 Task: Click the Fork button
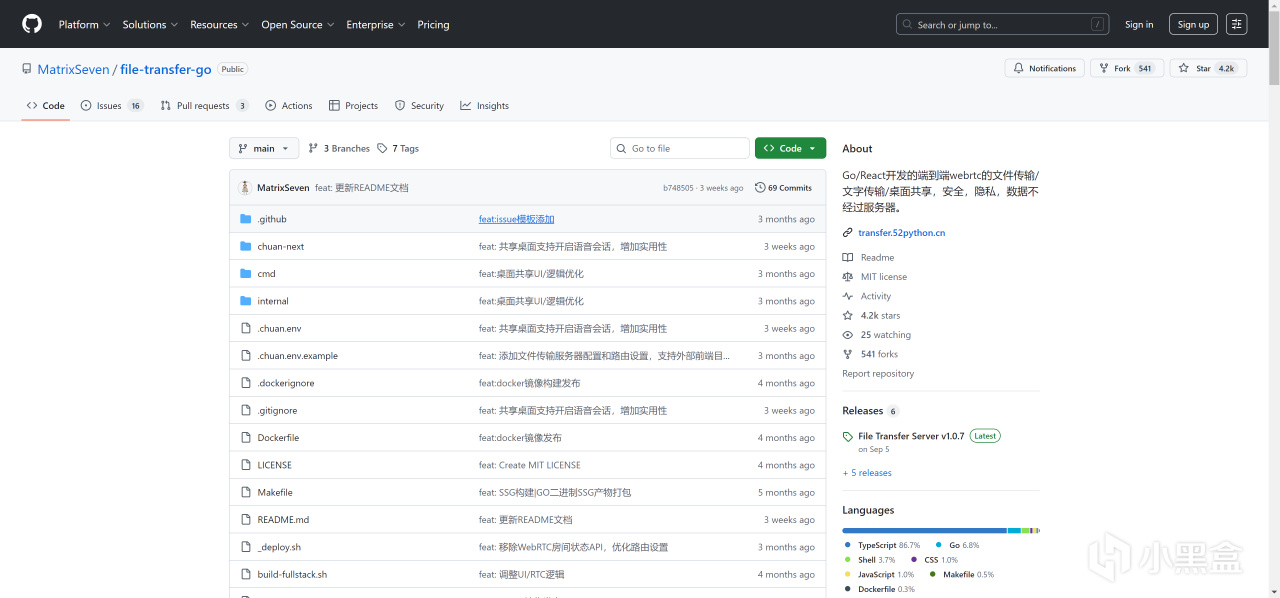click(x=1126, y=68)
